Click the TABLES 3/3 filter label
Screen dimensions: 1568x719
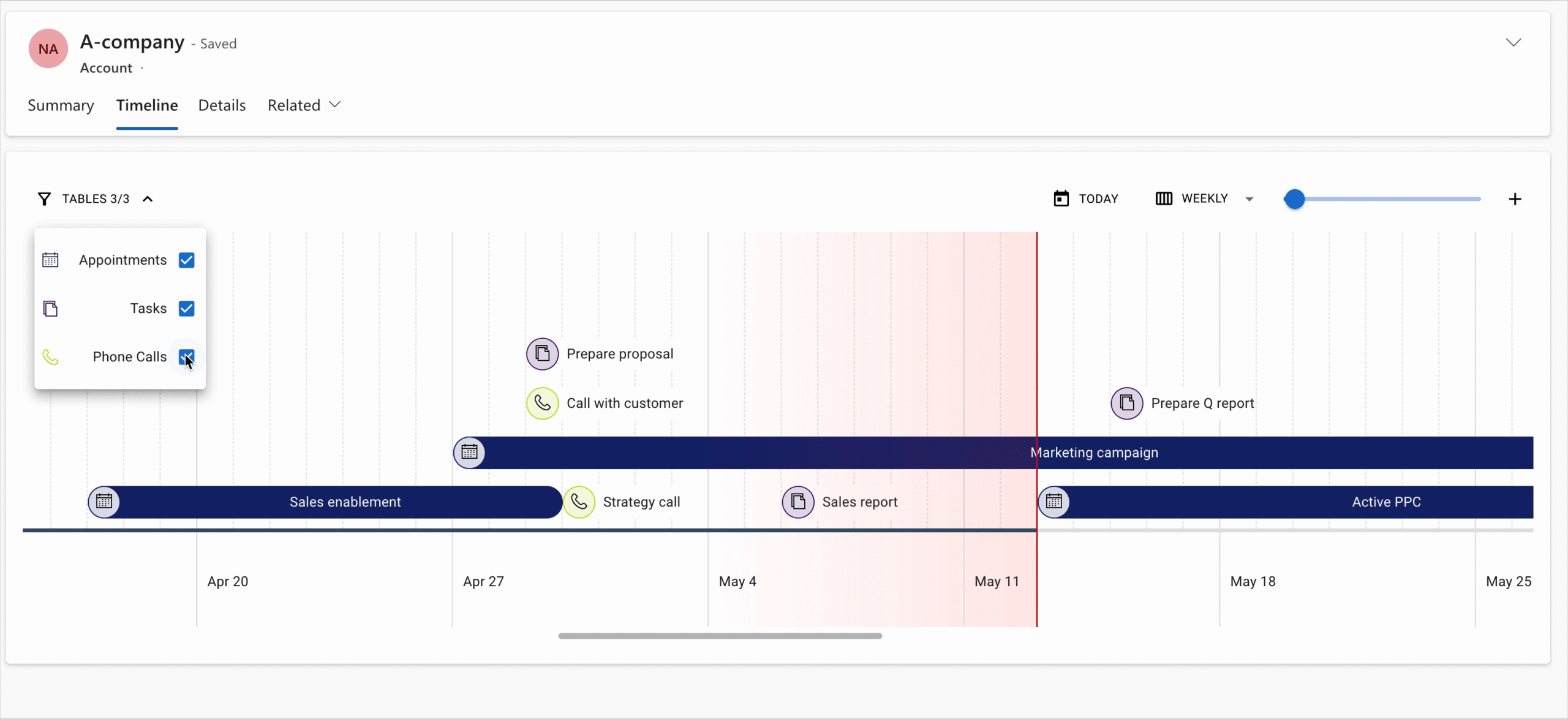tap(96, 199)
